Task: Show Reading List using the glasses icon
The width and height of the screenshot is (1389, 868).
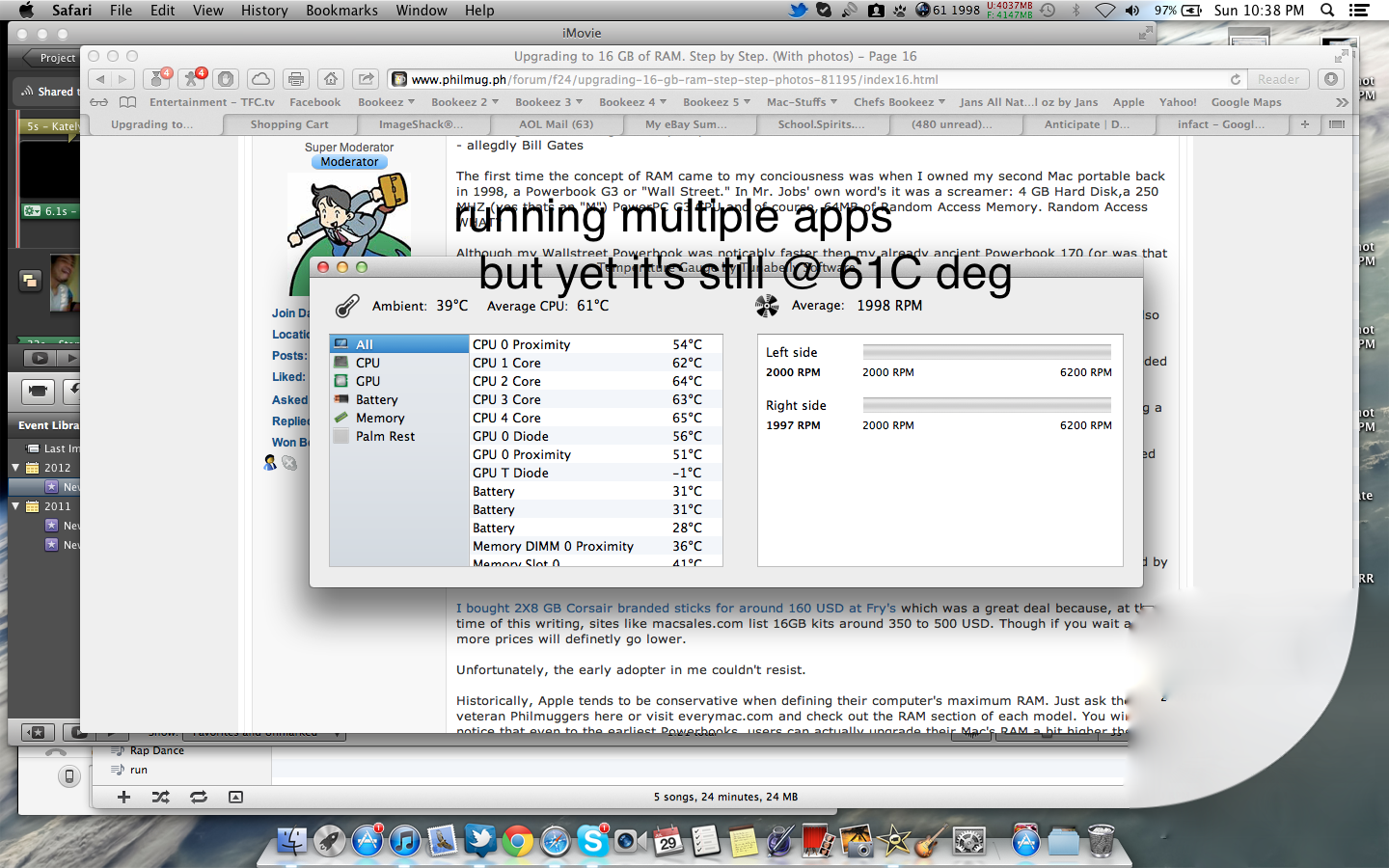Action: coord(99,102)
